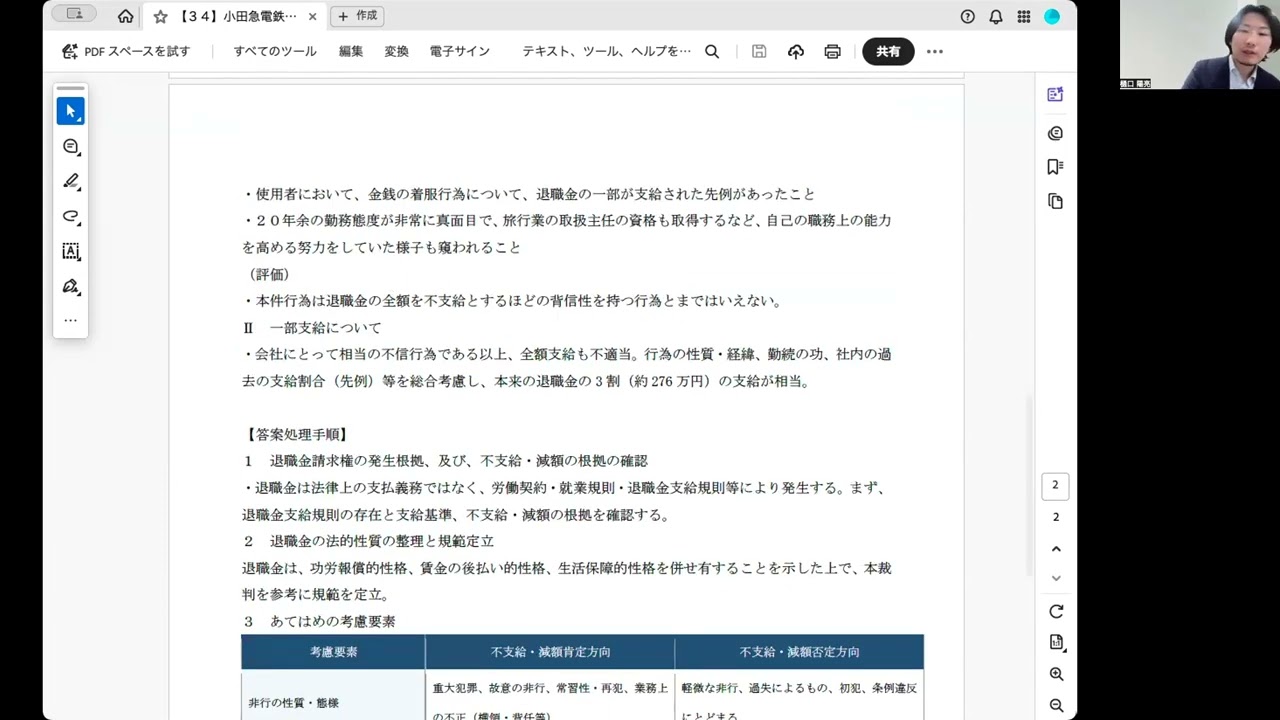This screenshot has height=720, width=1280.
Task: Close the 小田急電鉄 document tab
Action: (312, 16)
